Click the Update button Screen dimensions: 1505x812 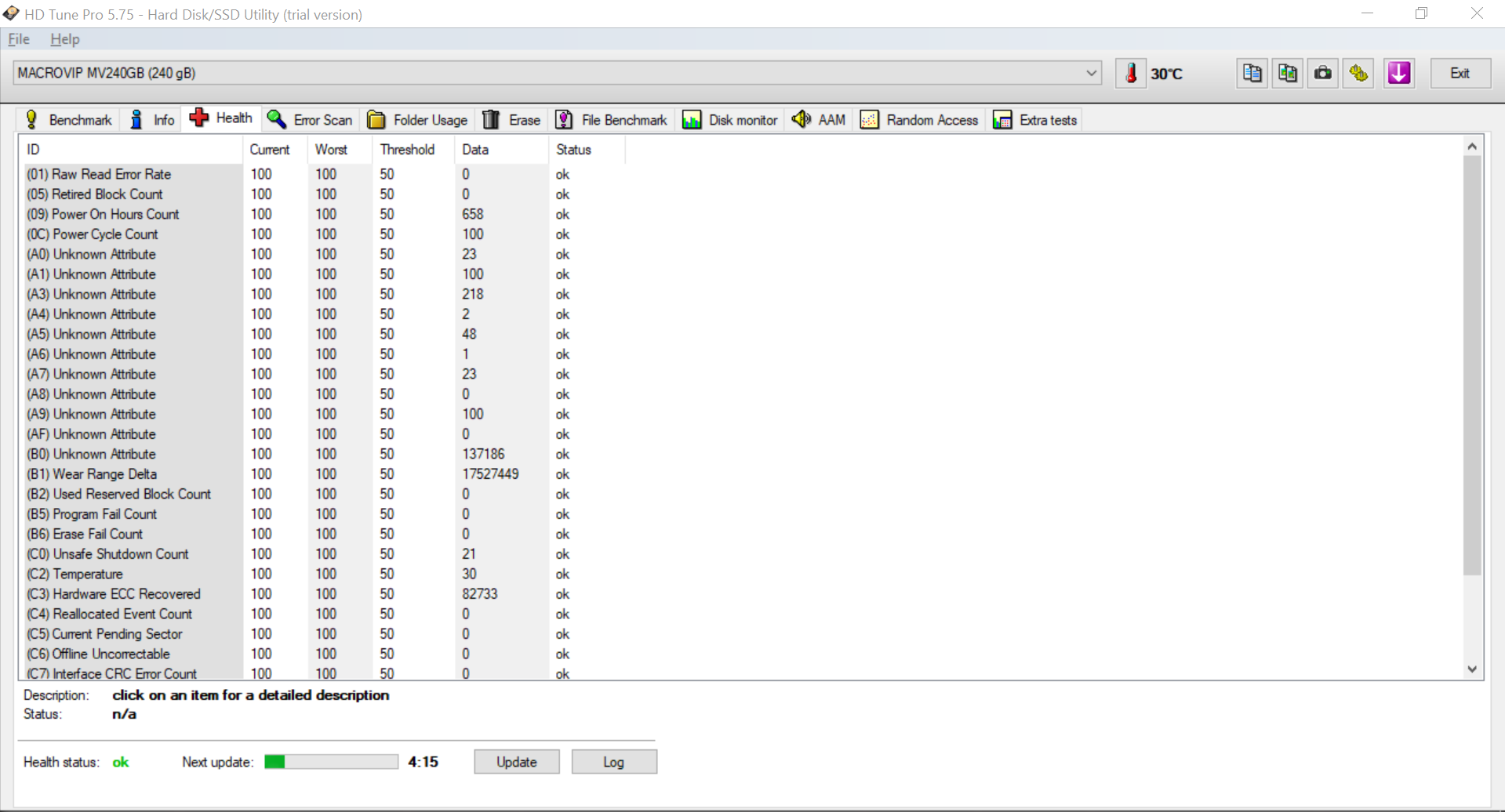tap(517, 762)
